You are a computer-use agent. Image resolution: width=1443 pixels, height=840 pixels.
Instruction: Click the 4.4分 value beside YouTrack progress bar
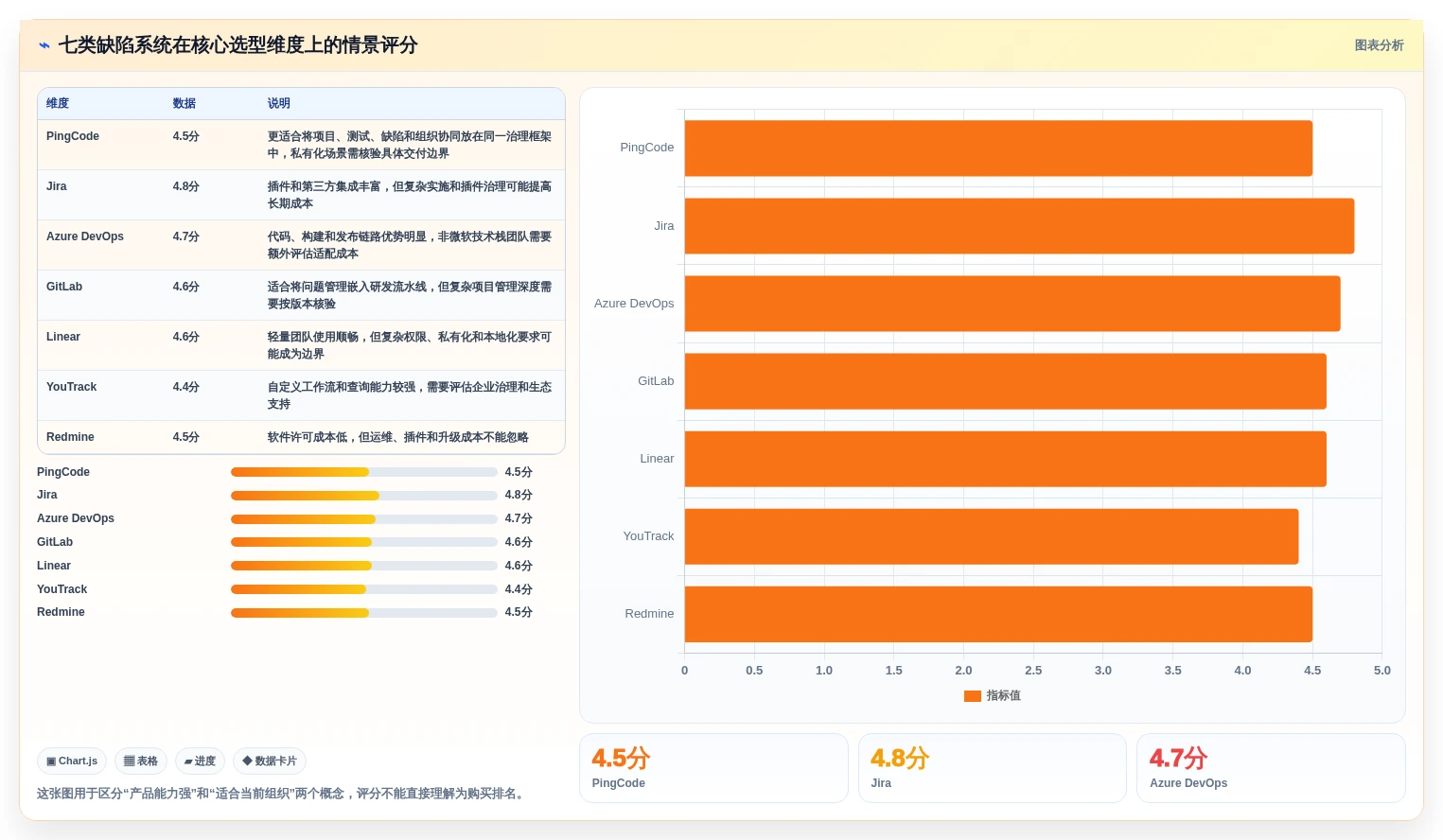pos(519,589)
